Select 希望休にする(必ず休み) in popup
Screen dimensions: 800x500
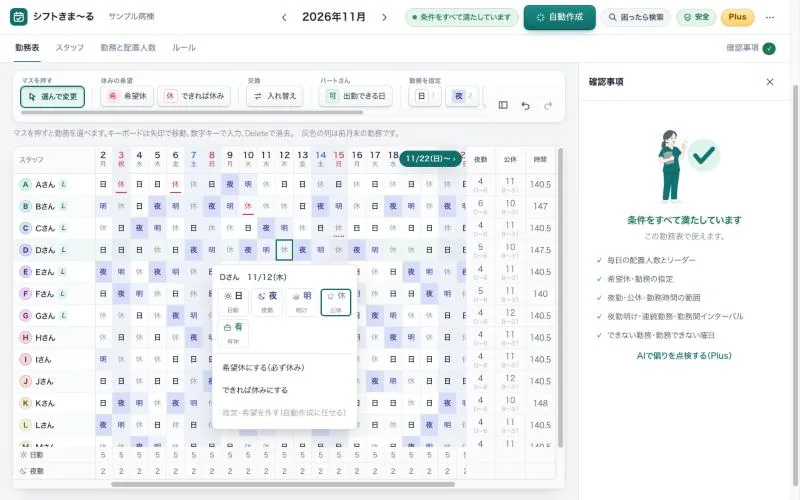click(x=284, y=367)
